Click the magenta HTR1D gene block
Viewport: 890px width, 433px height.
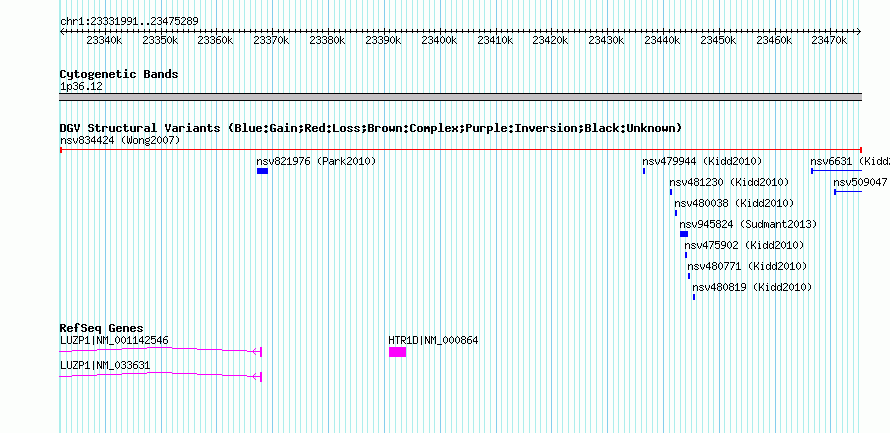point(397,352)
